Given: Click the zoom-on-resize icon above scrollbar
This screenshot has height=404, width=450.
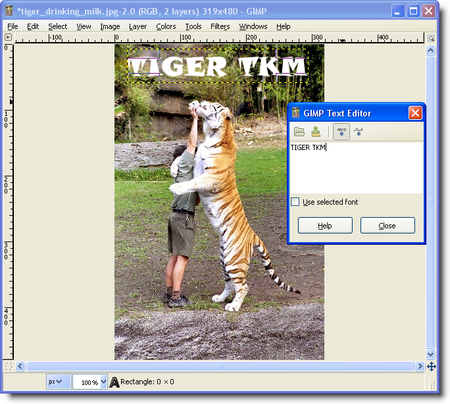Looking at the screenshot, I should coord(431,38).
